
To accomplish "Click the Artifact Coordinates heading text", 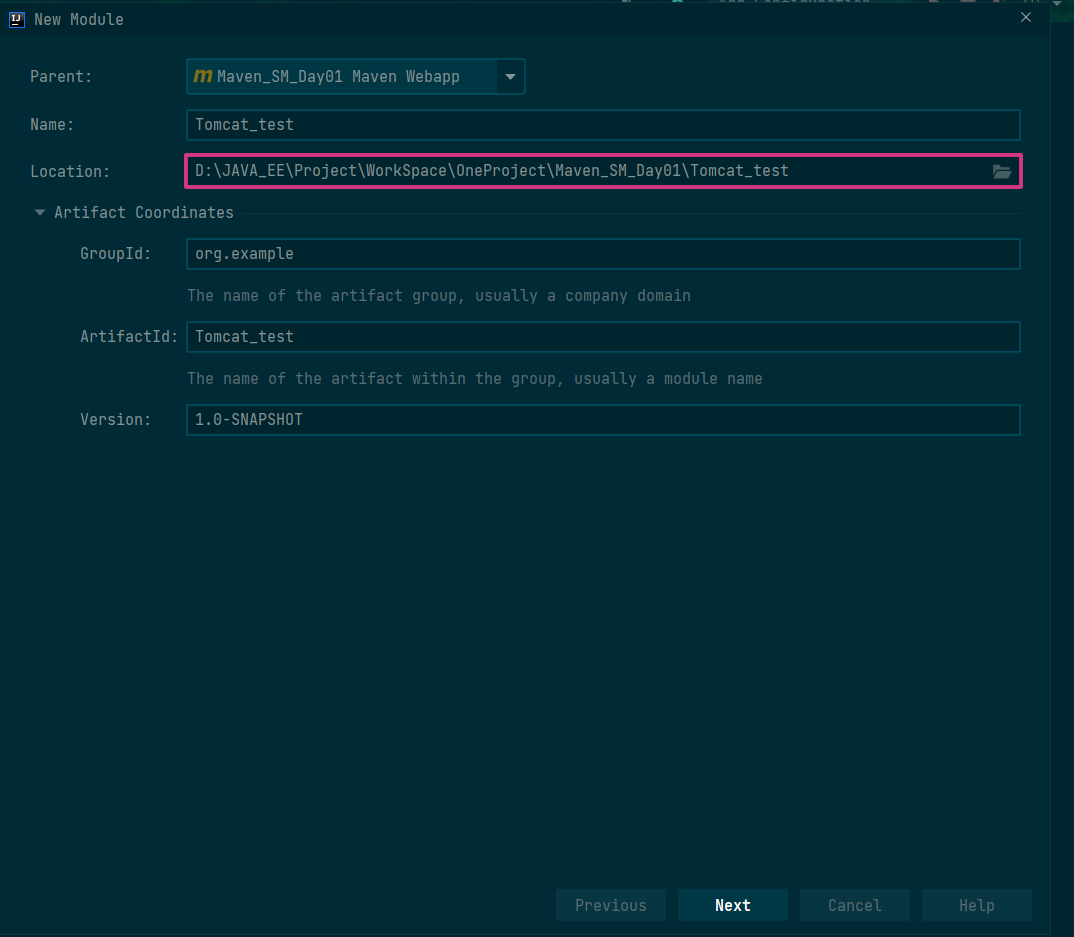I will [x=144, y=213].
